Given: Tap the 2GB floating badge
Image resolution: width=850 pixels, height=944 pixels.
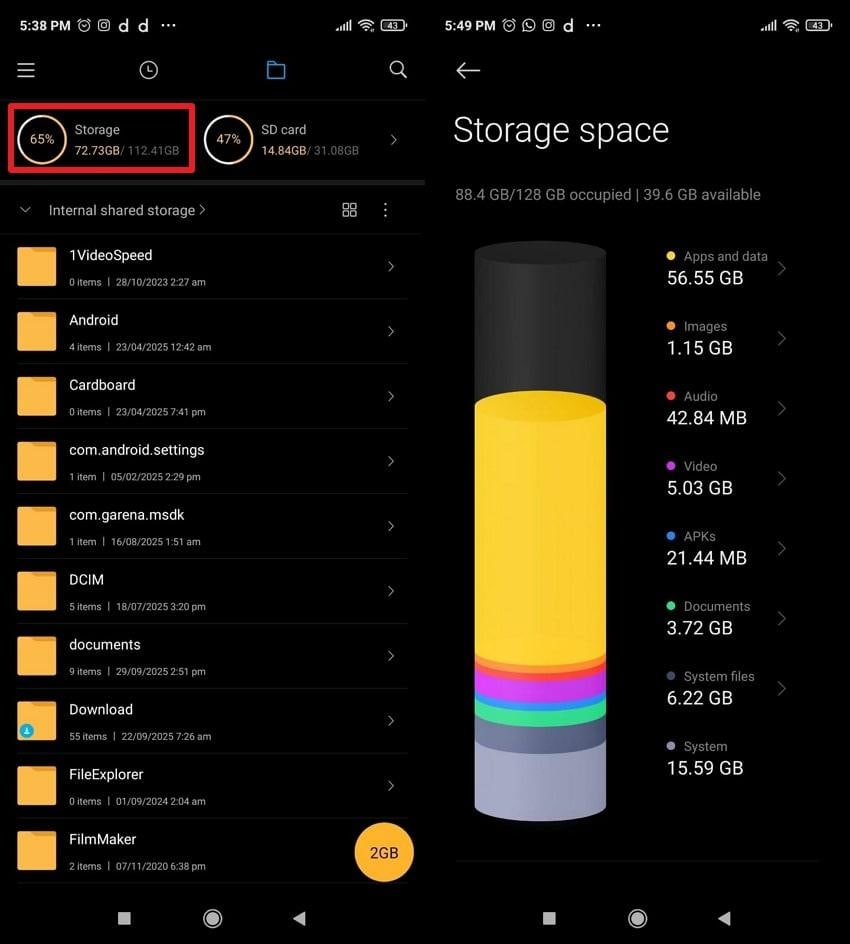Looking at the screenshot, I should pyautogui.click(x=384, y=852).
